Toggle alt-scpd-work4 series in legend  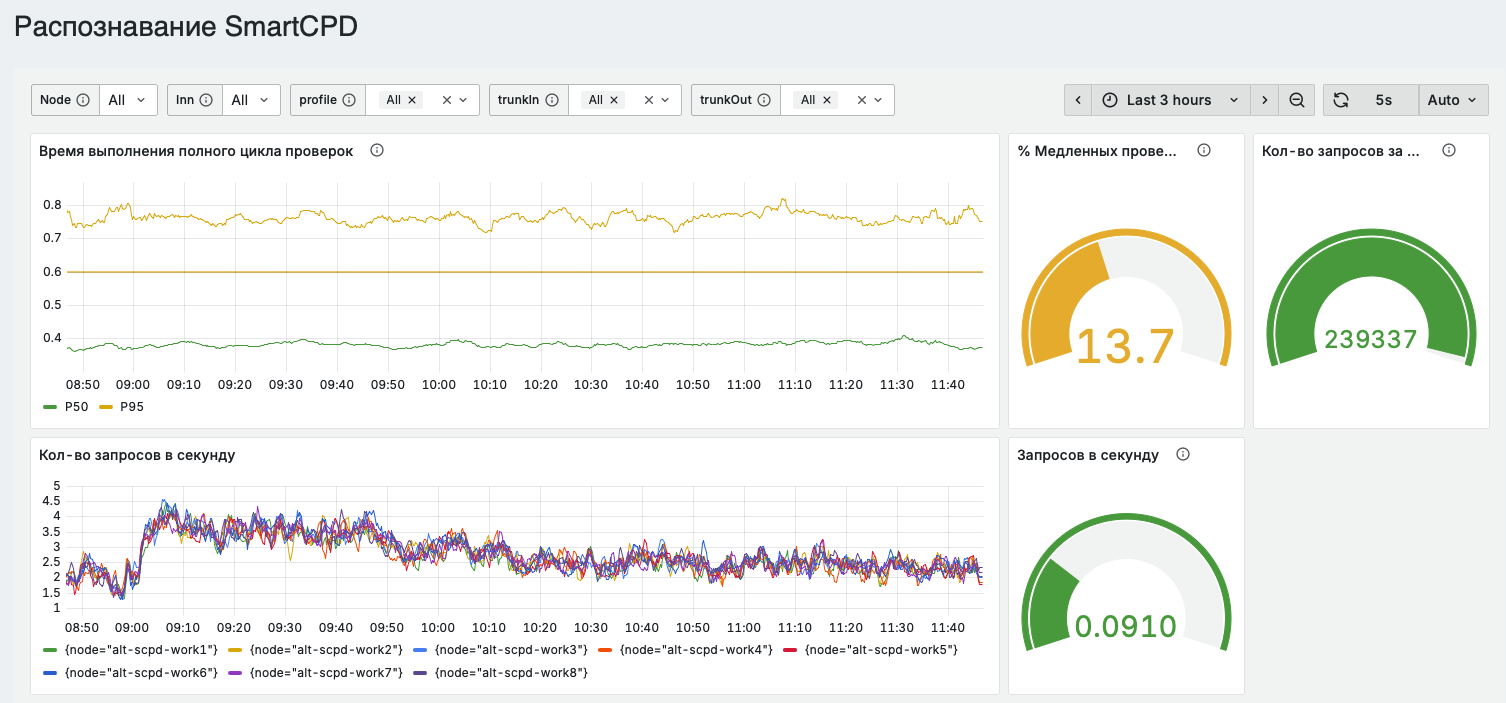point(696,650)
